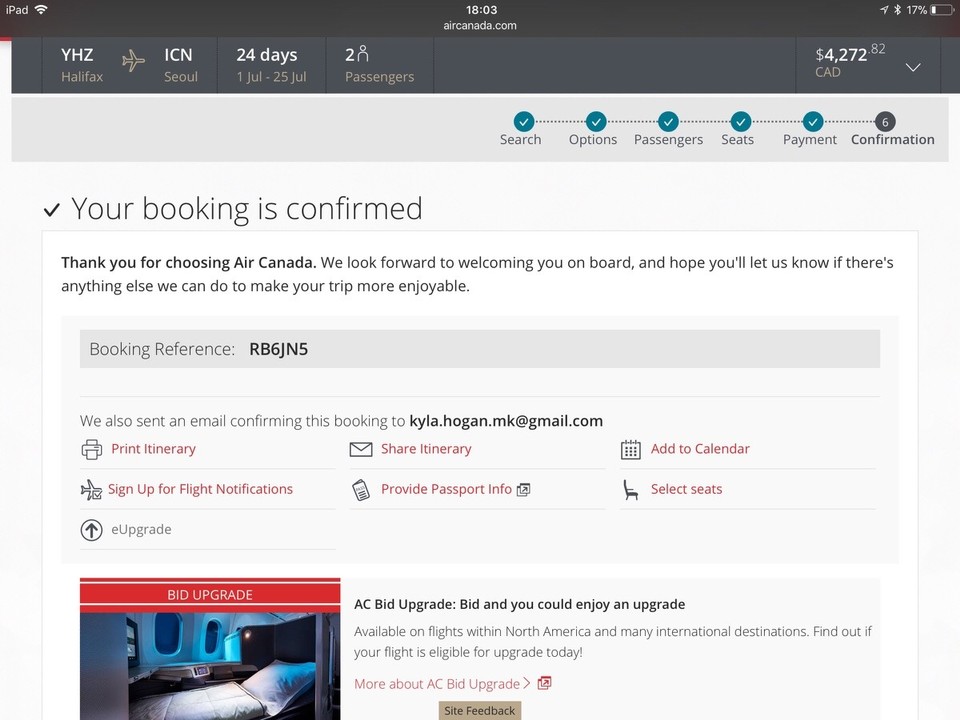
Task: Click the calendar icon beside Add to Calendar
Action: (x=631, y=449)
